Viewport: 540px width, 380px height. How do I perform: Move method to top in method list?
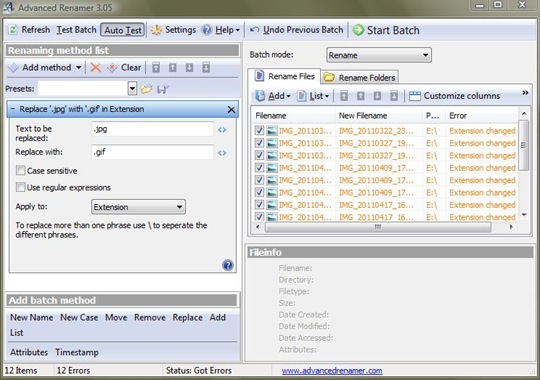(156, 68)
